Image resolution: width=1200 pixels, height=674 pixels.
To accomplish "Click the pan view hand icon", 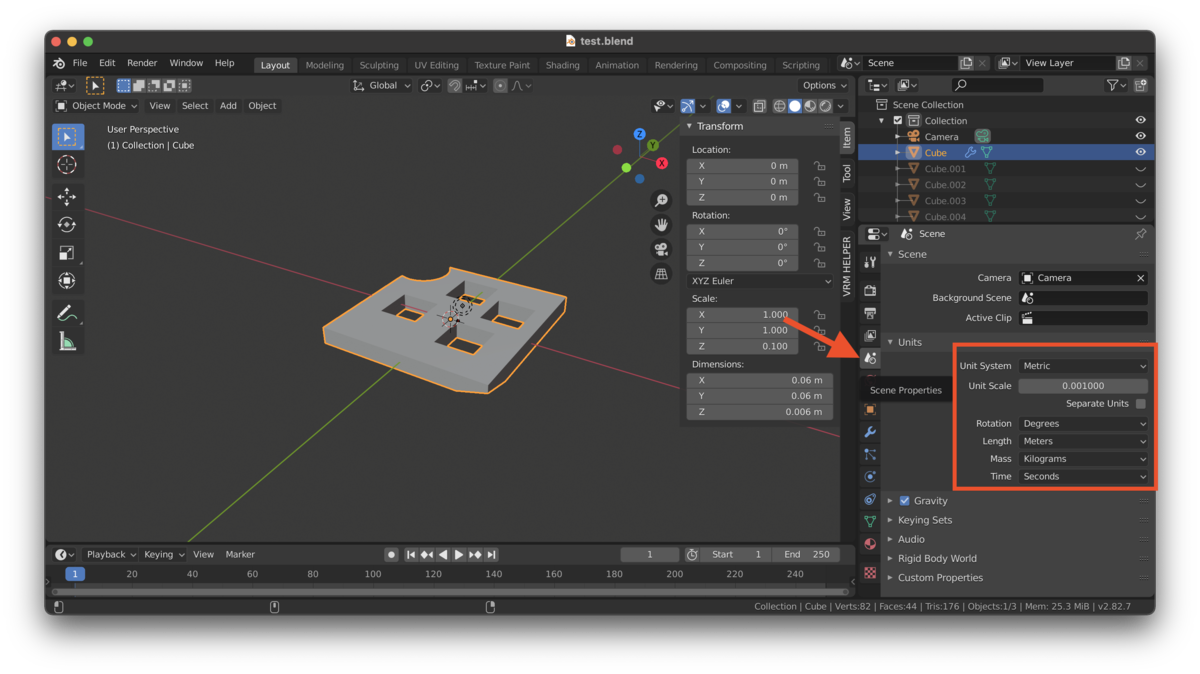I will tap(661, 225).
